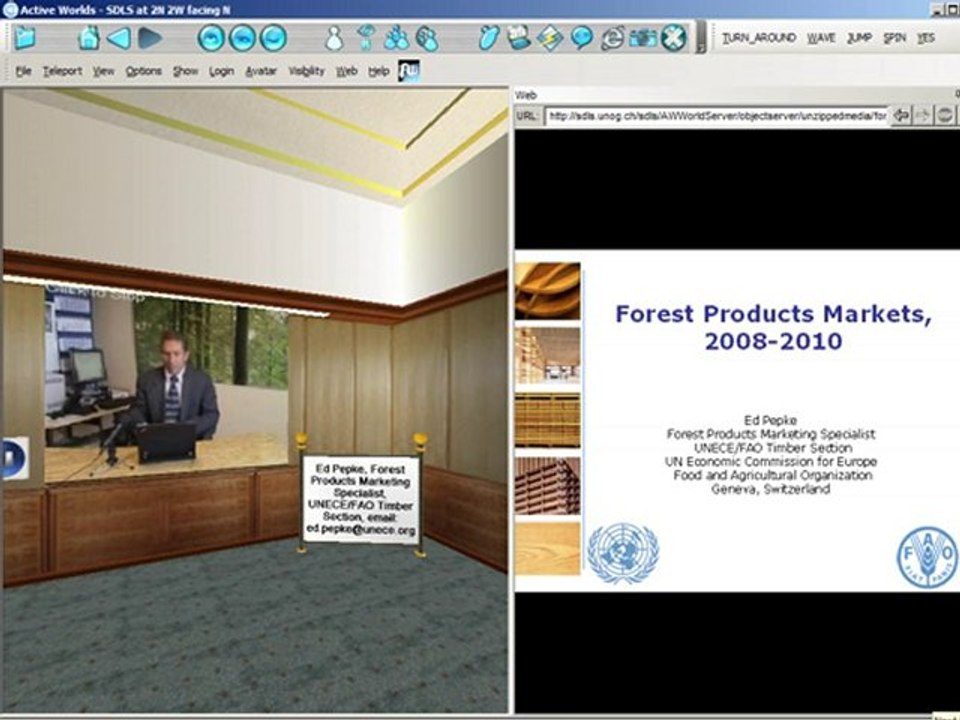The image size is (960, 720).
Task: Select first-person avatar view icon
Action: [334, 38]
